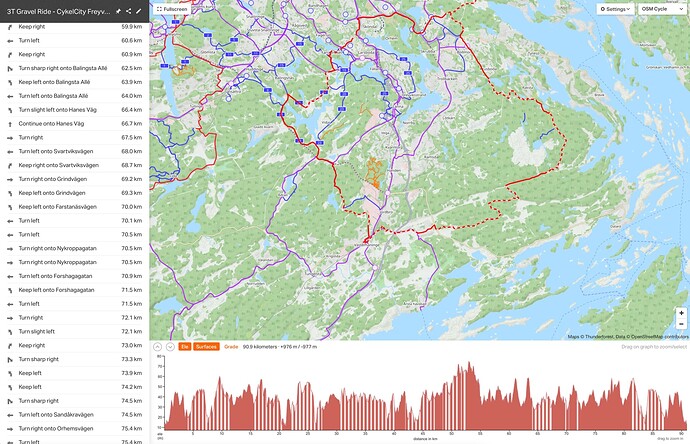Select Keep left onto Balingsta Allé
Screen dimensions: 690x444
click(74, 82)
